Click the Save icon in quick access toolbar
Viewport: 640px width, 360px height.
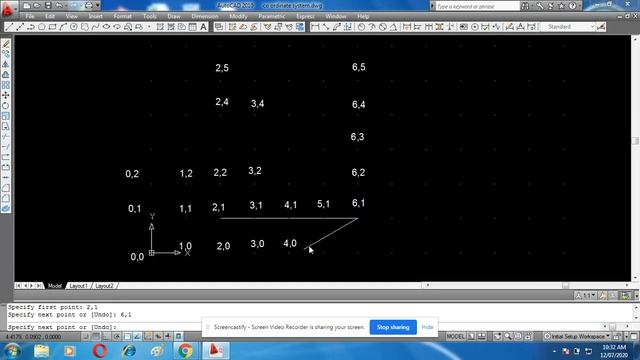pyautogui.click(x=48, y=6)
